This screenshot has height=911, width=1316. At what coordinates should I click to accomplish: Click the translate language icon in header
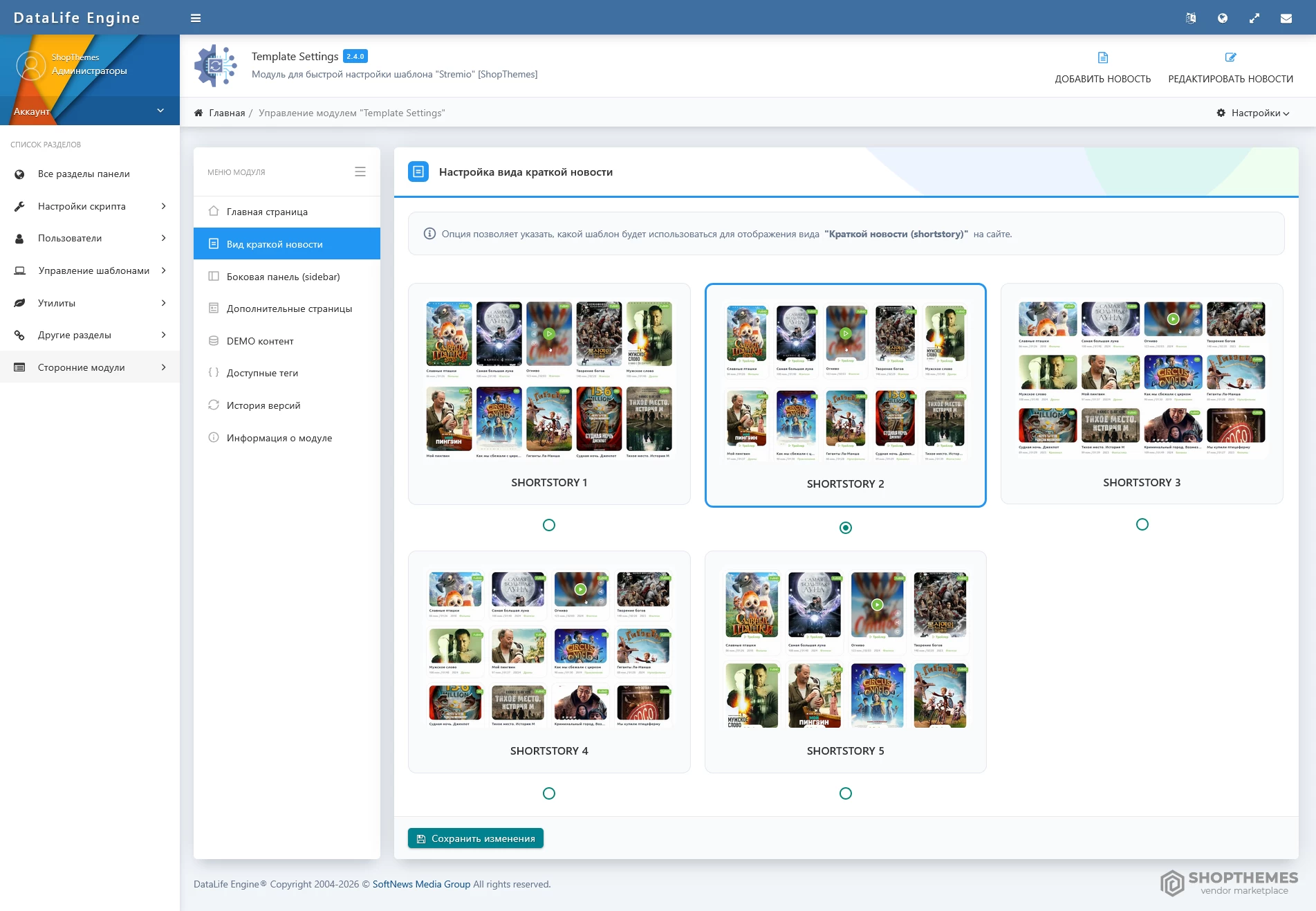[1190, 18]
